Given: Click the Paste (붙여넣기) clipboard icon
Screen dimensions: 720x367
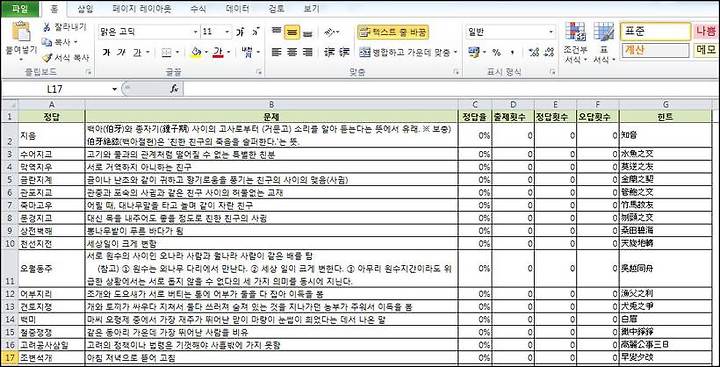Looking at the screenshot, I should (x=21, y=32).
